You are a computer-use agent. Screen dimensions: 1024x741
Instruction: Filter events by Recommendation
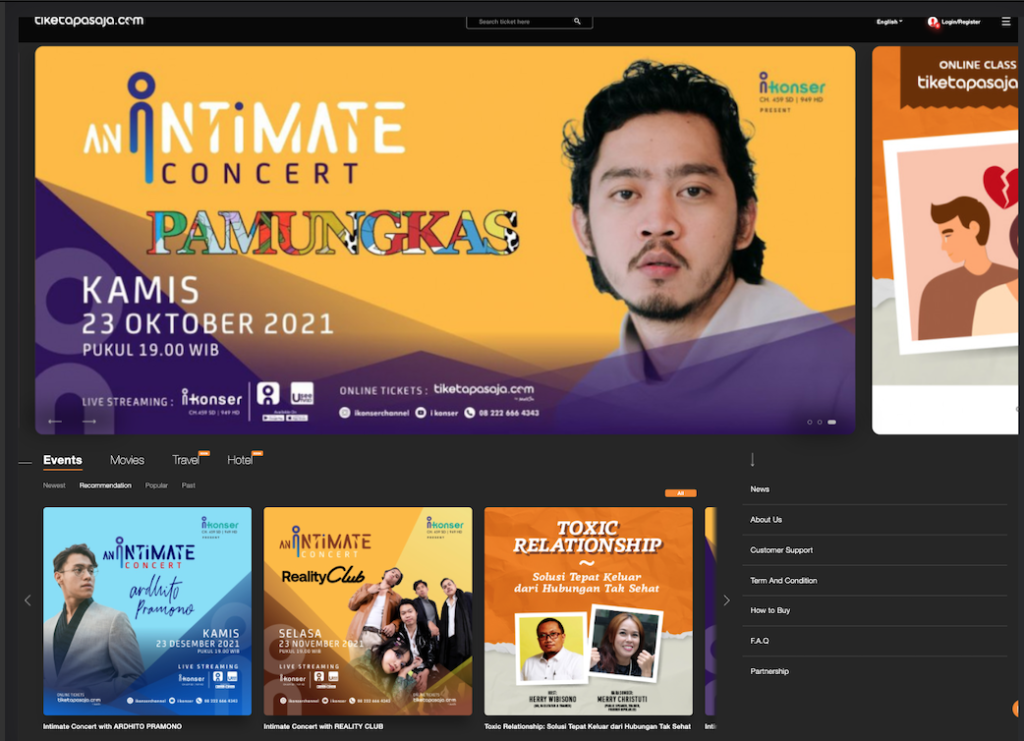pyautogui.click(x=105, y=486)
